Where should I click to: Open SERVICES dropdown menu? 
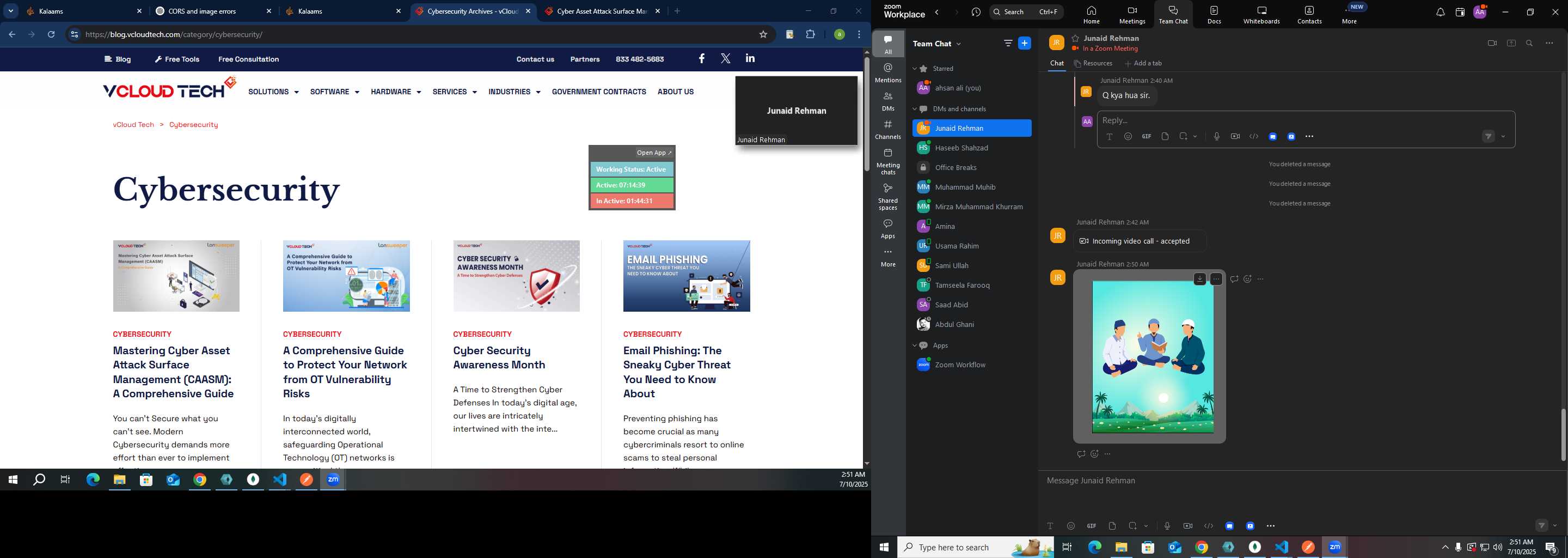click(454, 92)
